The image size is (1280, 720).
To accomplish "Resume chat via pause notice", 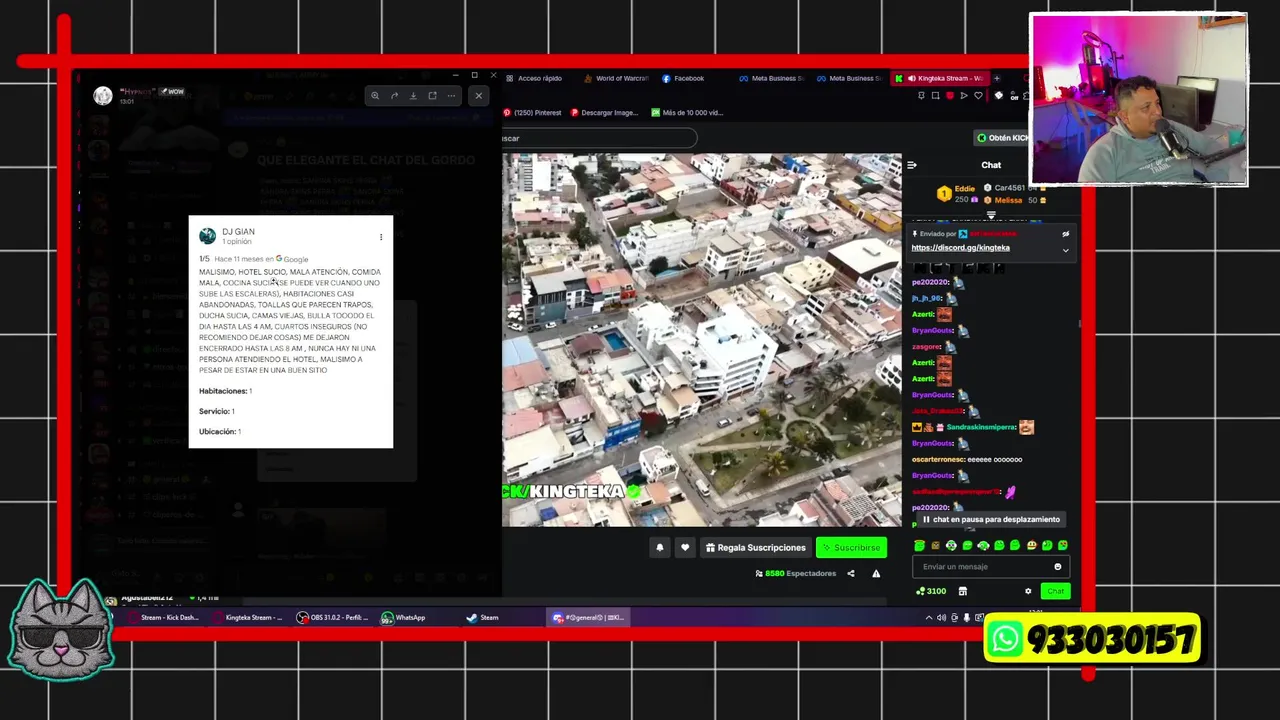I will pos(990,520).
